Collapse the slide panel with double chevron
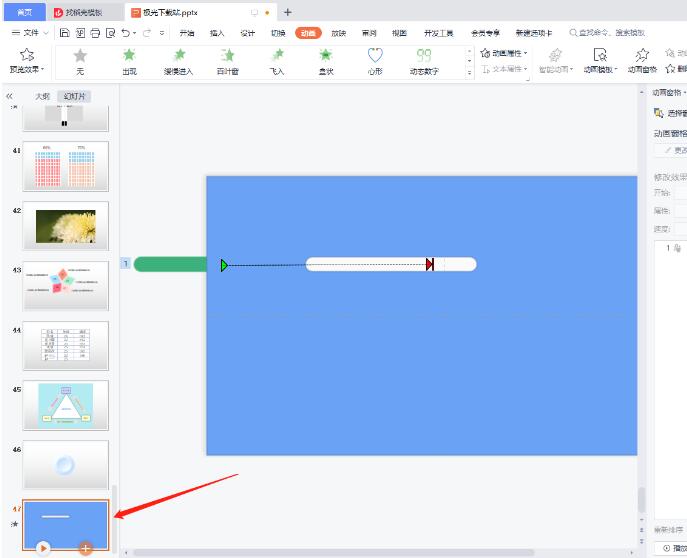 [x=10, y=96]
